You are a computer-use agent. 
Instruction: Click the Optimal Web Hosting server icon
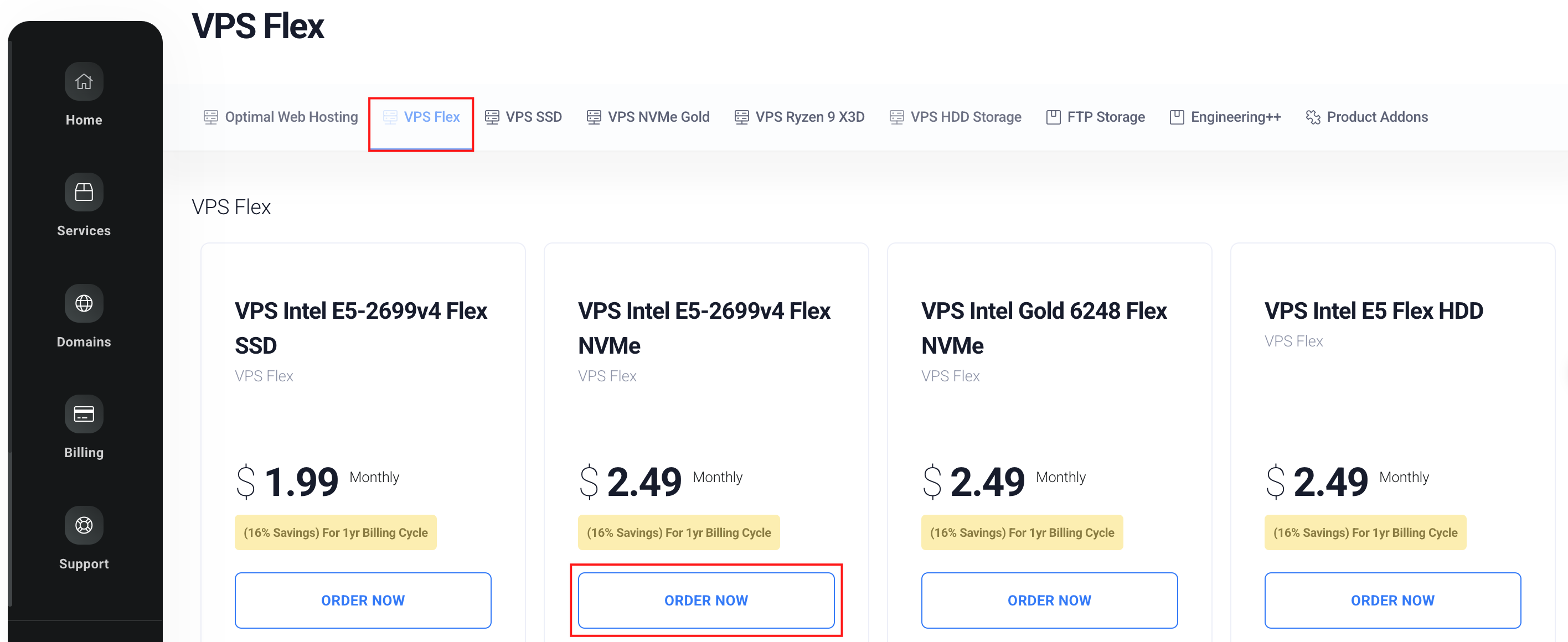pyautogui.click(x=210, y=117)
